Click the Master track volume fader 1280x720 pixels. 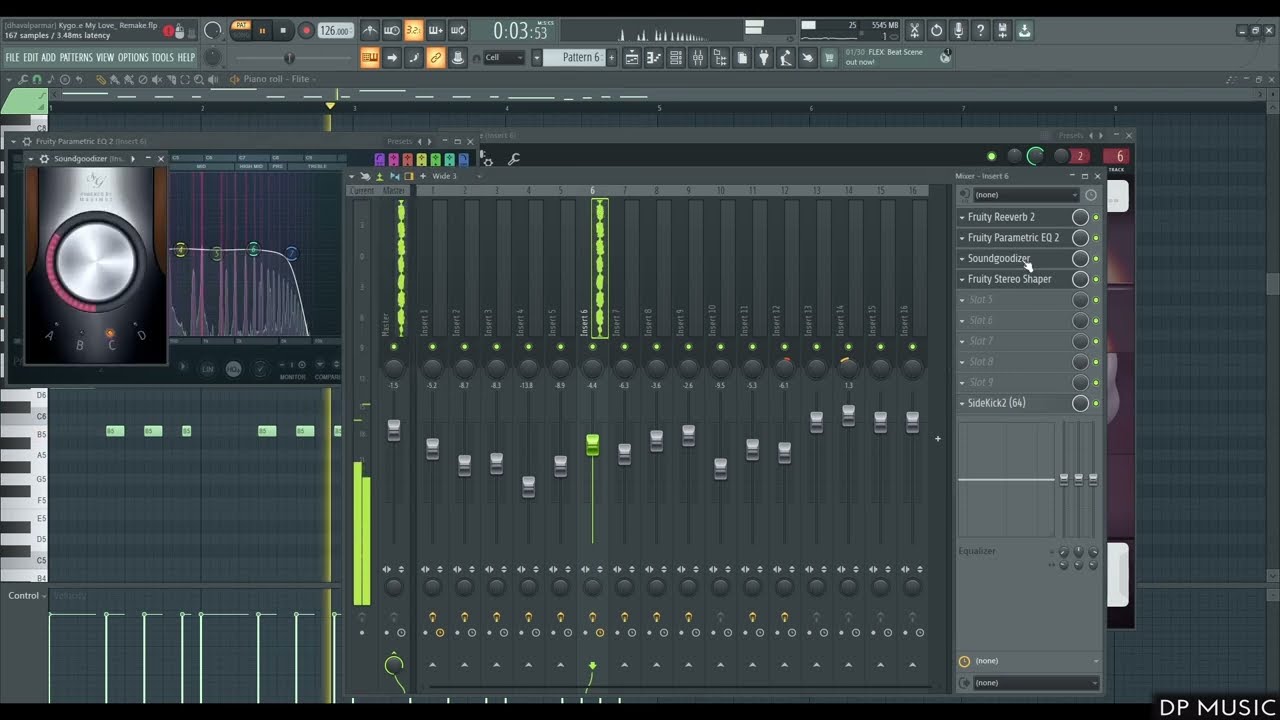(394, 430)
